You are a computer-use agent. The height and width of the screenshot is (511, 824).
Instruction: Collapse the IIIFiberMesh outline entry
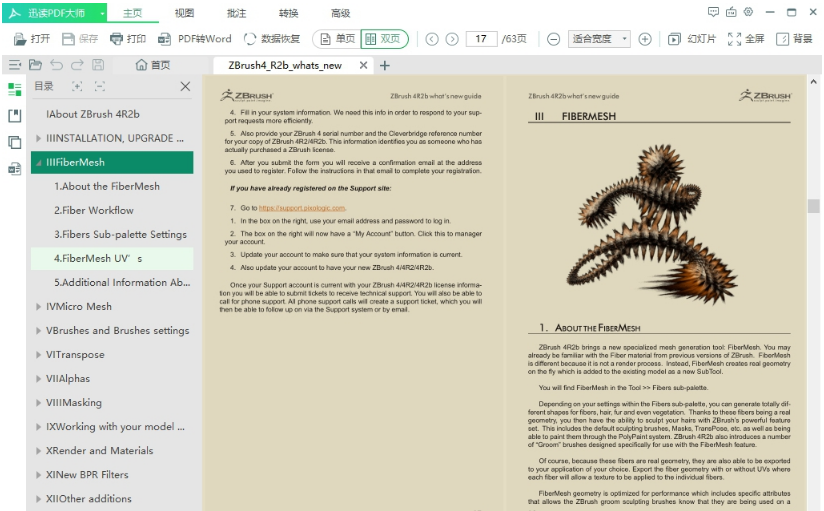point(38,162)
